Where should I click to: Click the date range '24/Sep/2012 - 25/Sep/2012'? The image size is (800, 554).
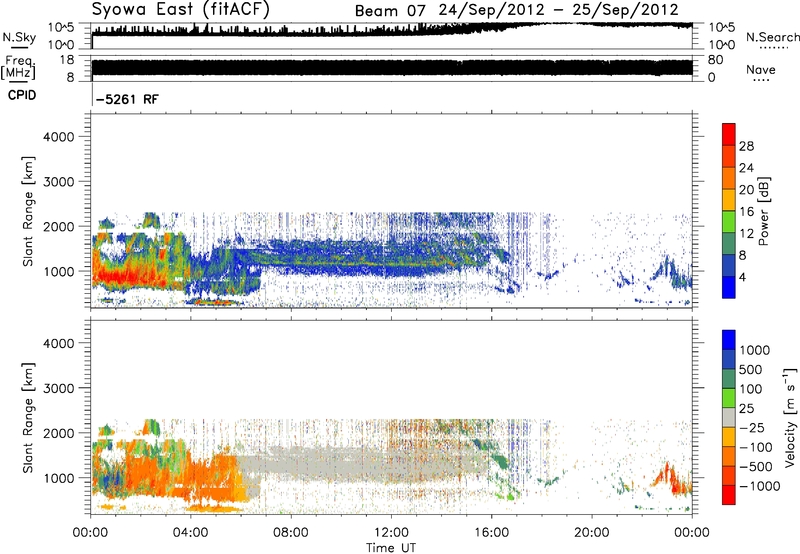pos(559,10)
